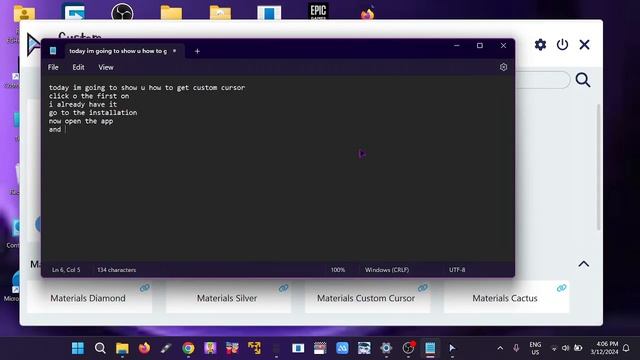
Task: Open the notifications bell
Action: 626,348
